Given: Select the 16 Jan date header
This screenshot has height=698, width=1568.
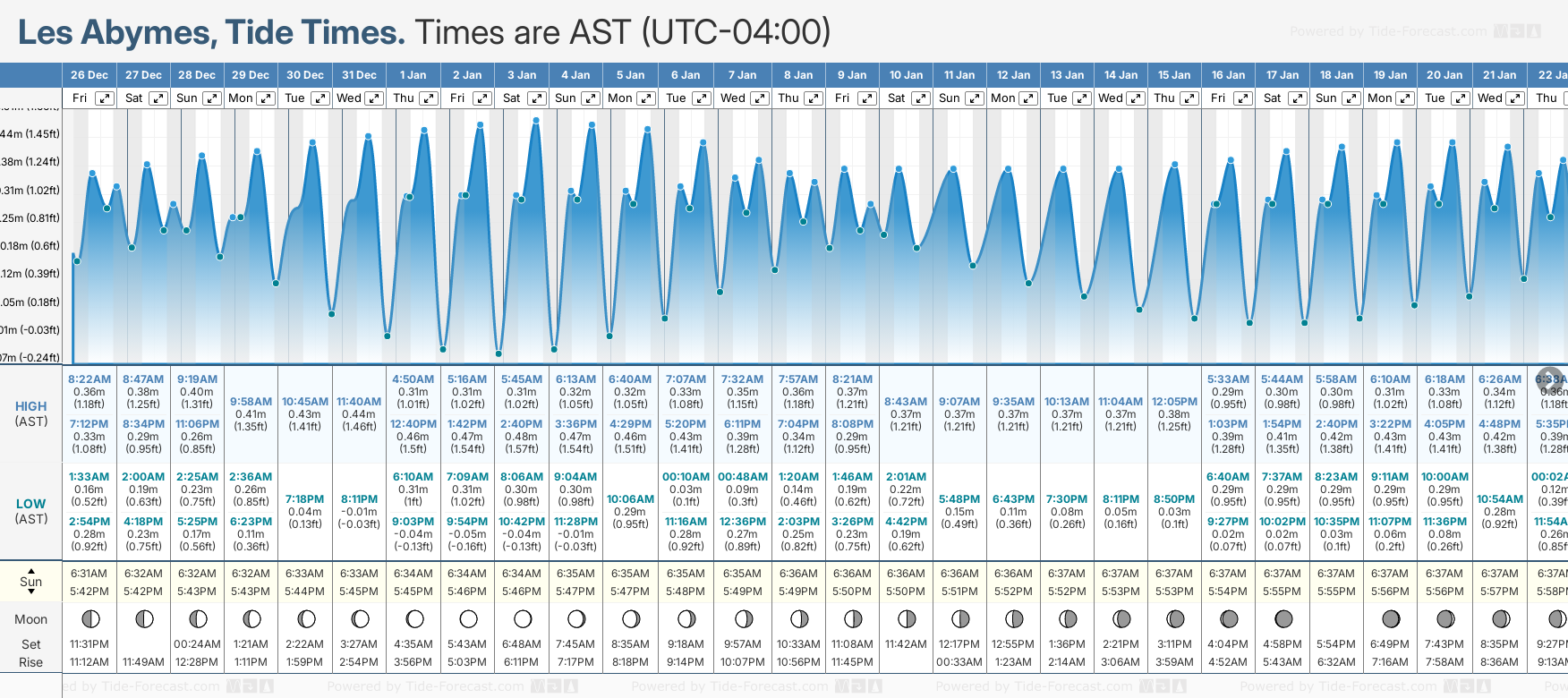Looking at the screenshot, I should click(x=1228, y=75).
